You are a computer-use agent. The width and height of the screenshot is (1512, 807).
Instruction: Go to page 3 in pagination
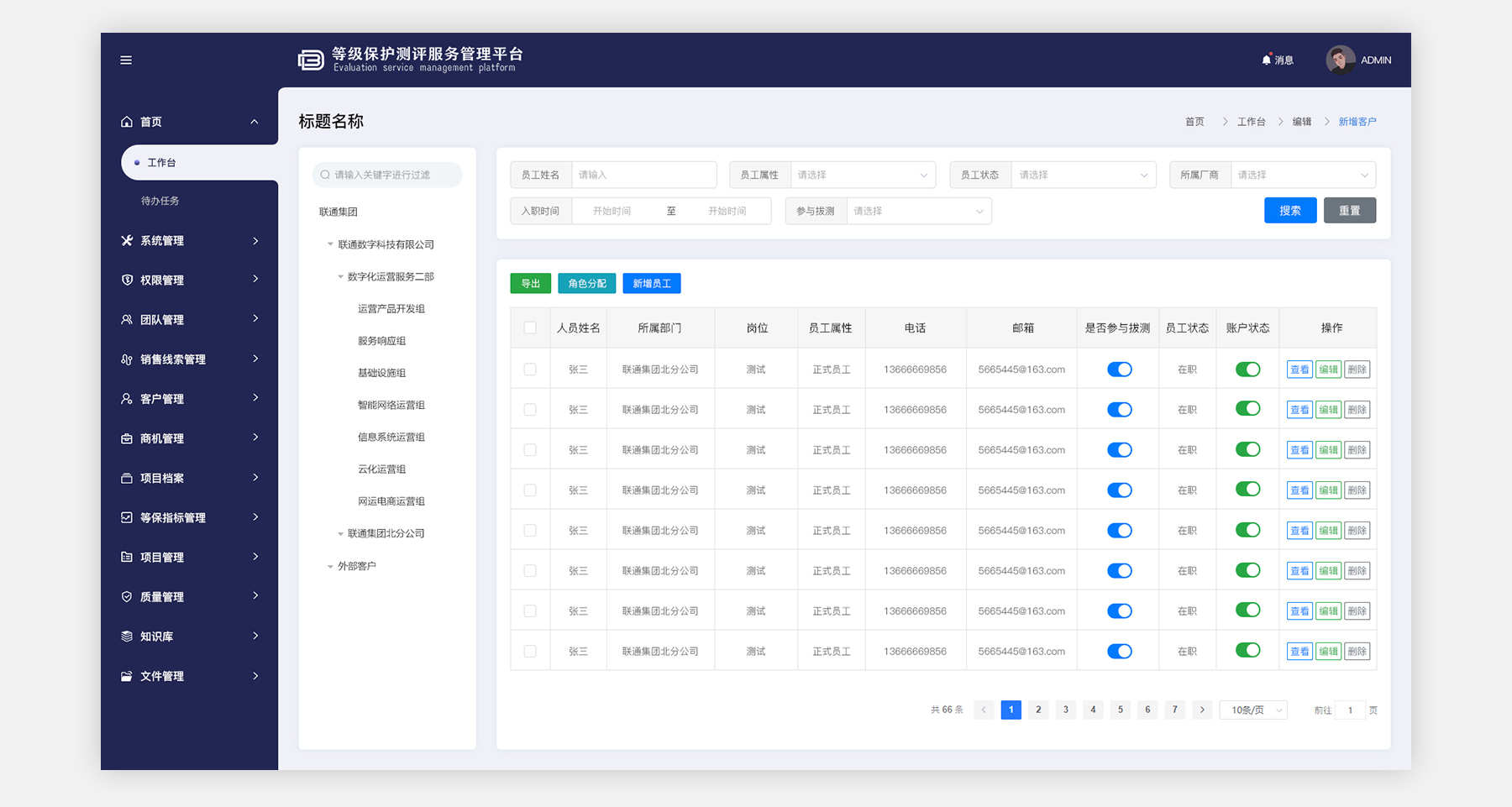[x=1066, y=710]
